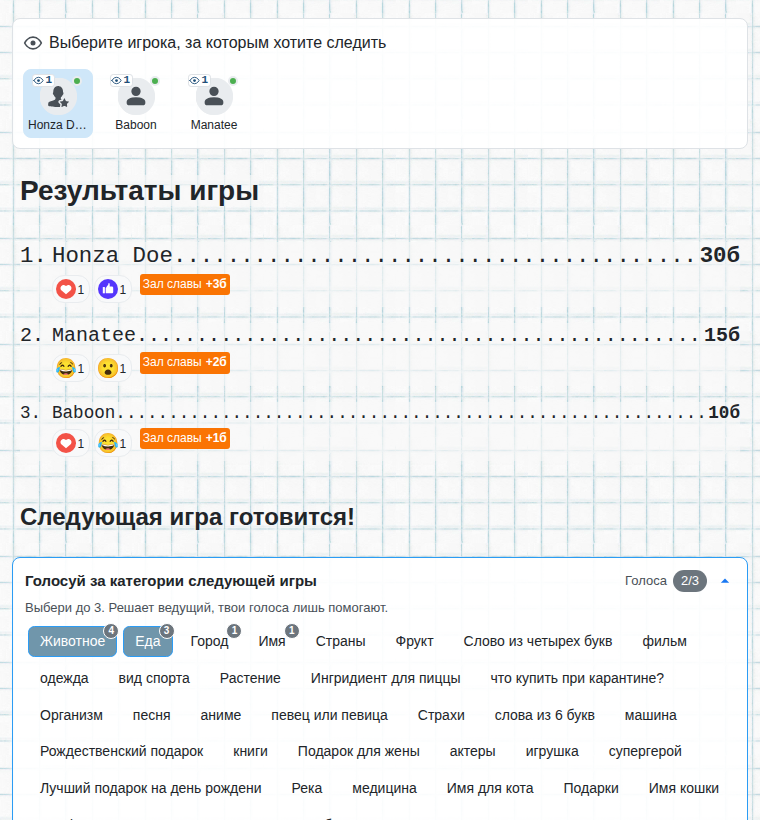This screenshot has height=820, width=760.
Task: Vote for Лучший подарок на день рождени category
Action: point(151,788)
